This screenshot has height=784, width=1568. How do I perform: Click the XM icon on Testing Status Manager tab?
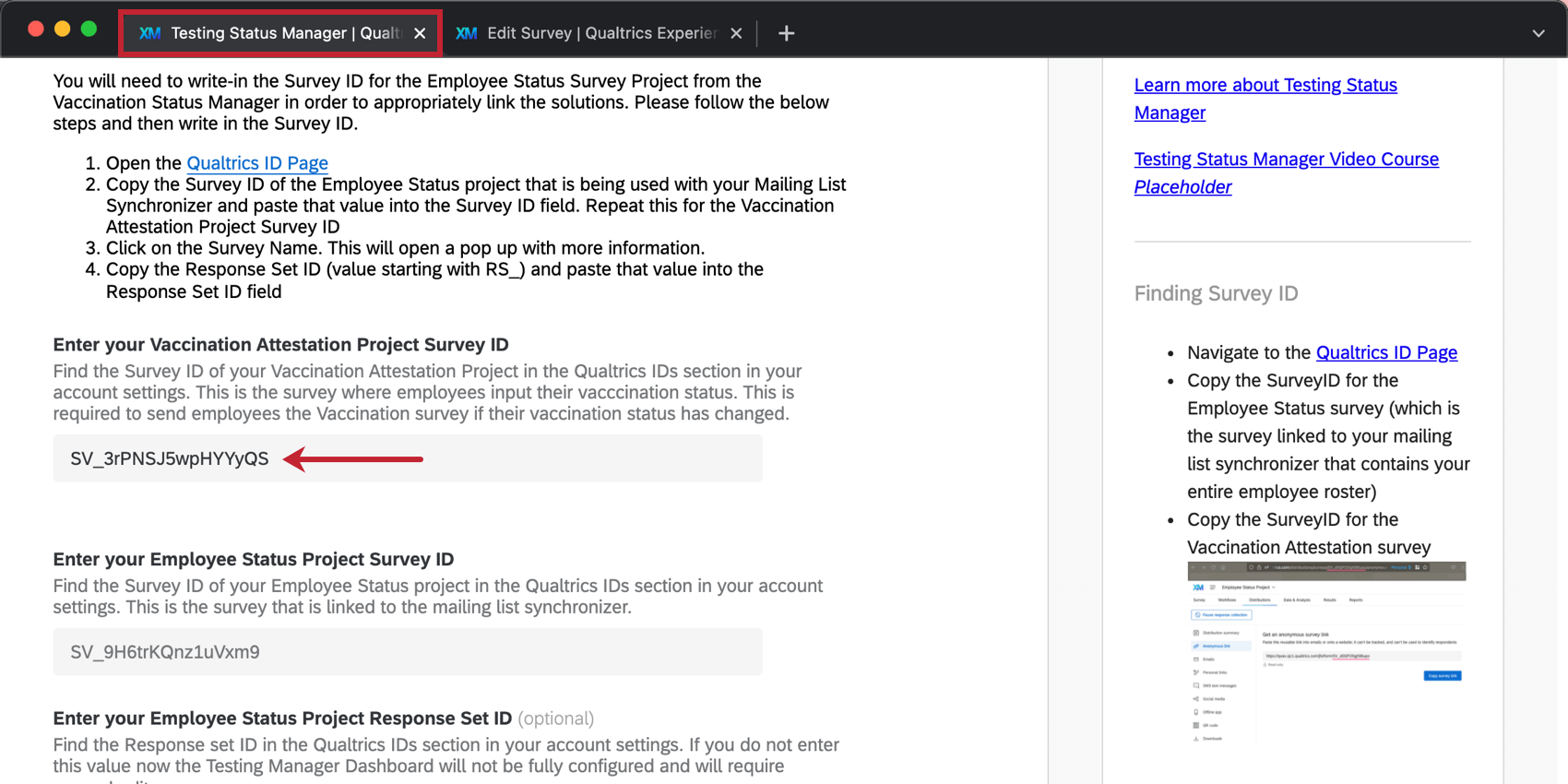coord(149,33)
